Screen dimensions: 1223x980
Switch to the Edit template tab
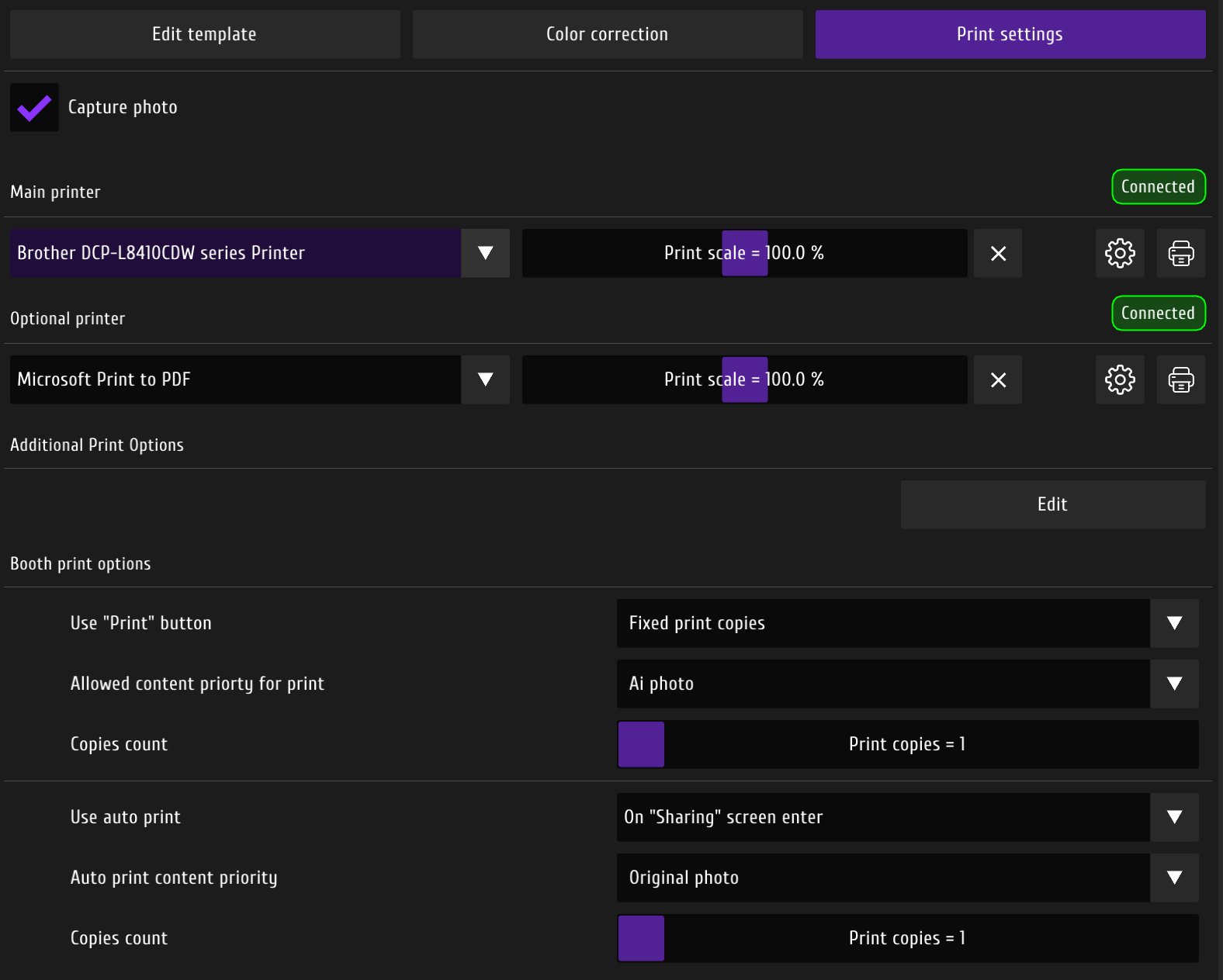[x=205, y=34]
